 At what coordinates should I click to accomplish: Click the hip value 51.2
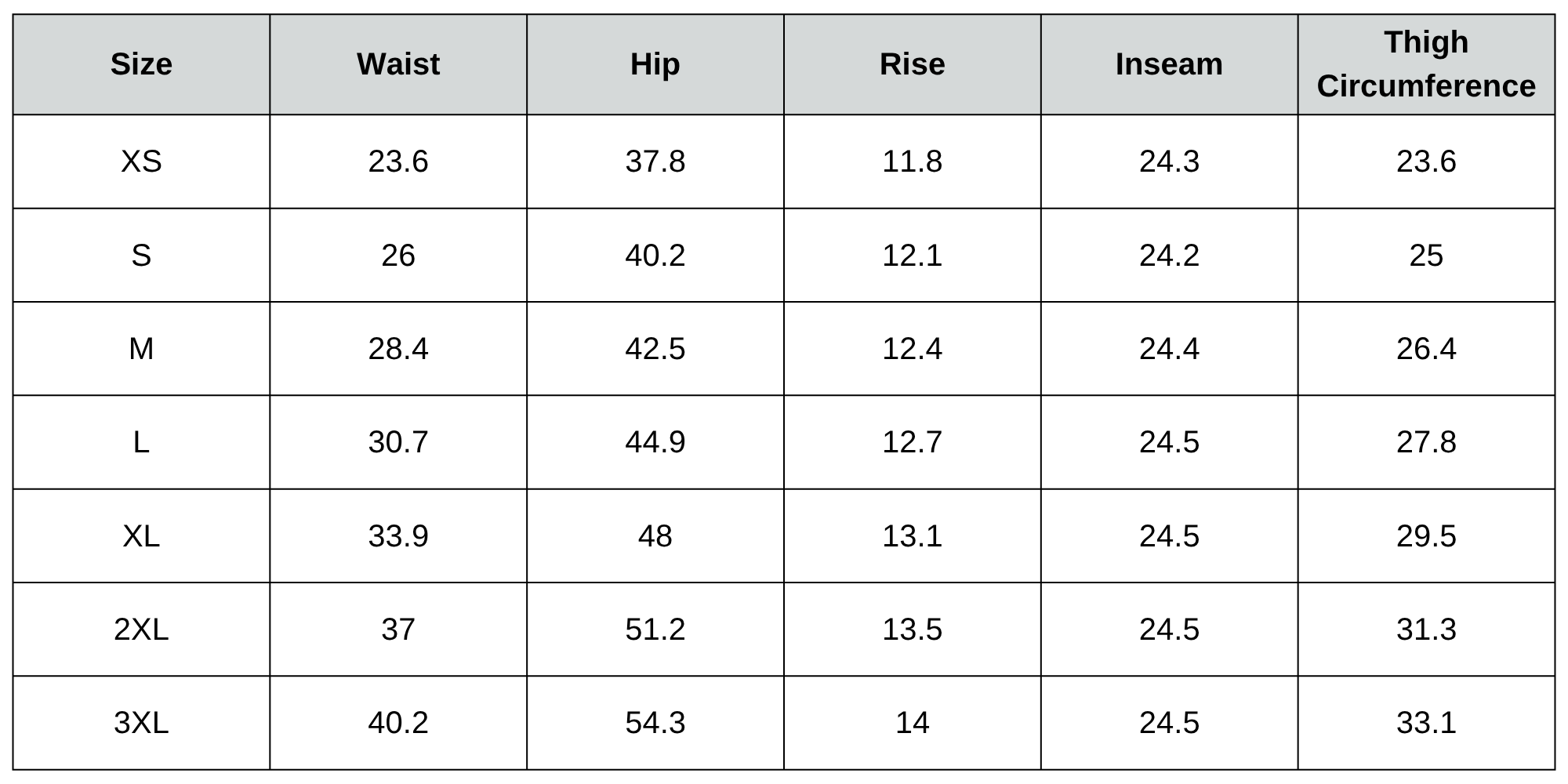655,630
